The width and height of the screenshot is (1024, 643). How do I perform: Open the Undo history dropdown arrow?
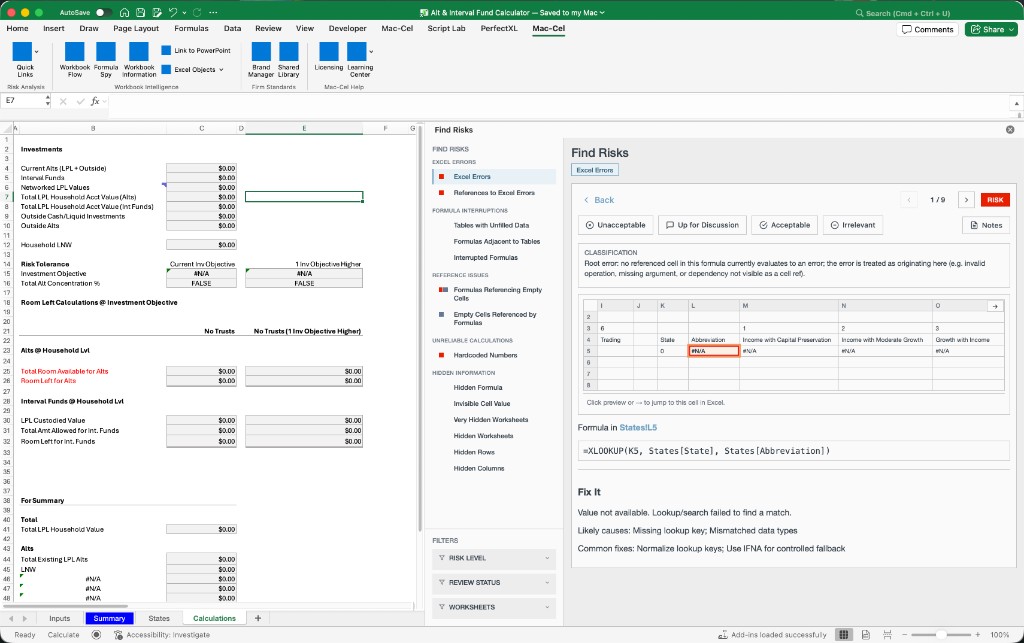(184, 12)
